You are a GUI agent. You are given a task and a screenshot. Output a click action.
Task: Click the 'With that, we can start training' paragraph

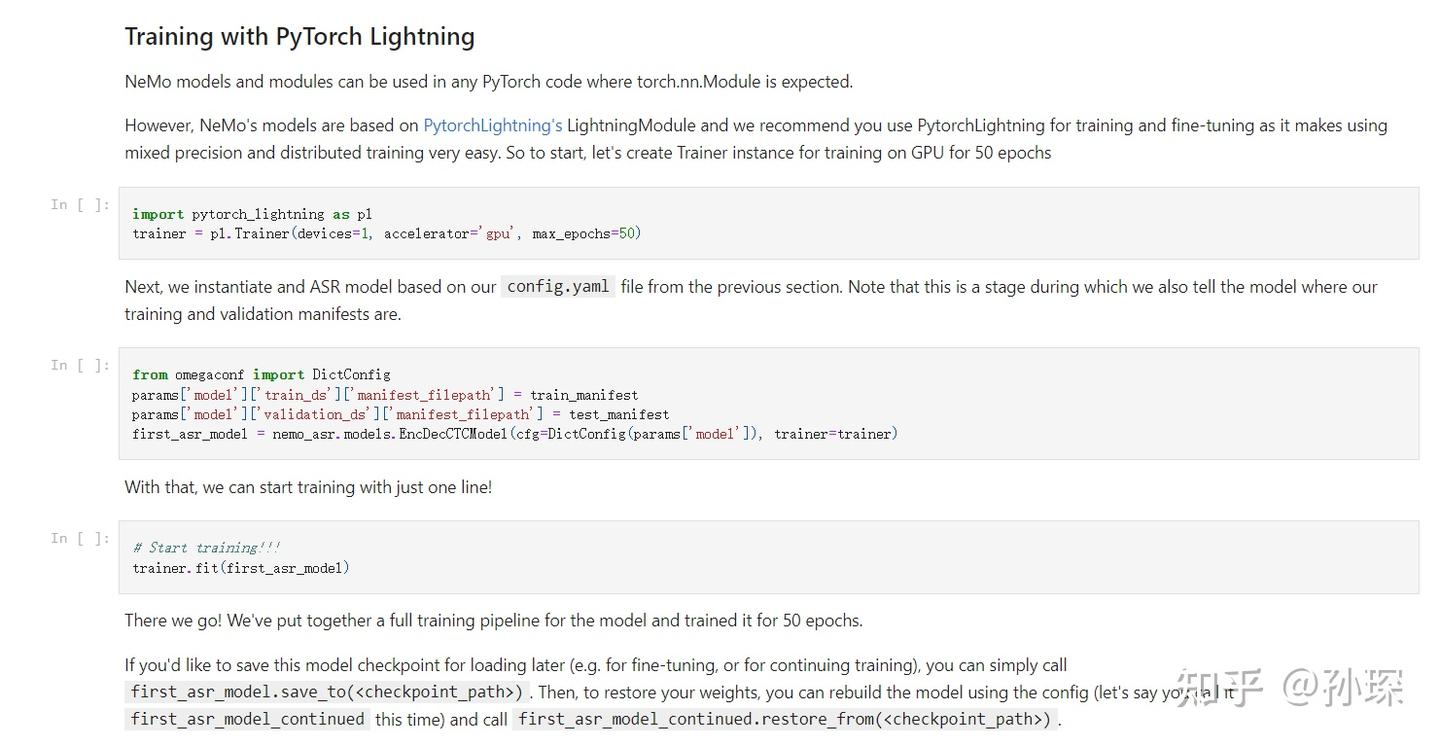[308, 488]
